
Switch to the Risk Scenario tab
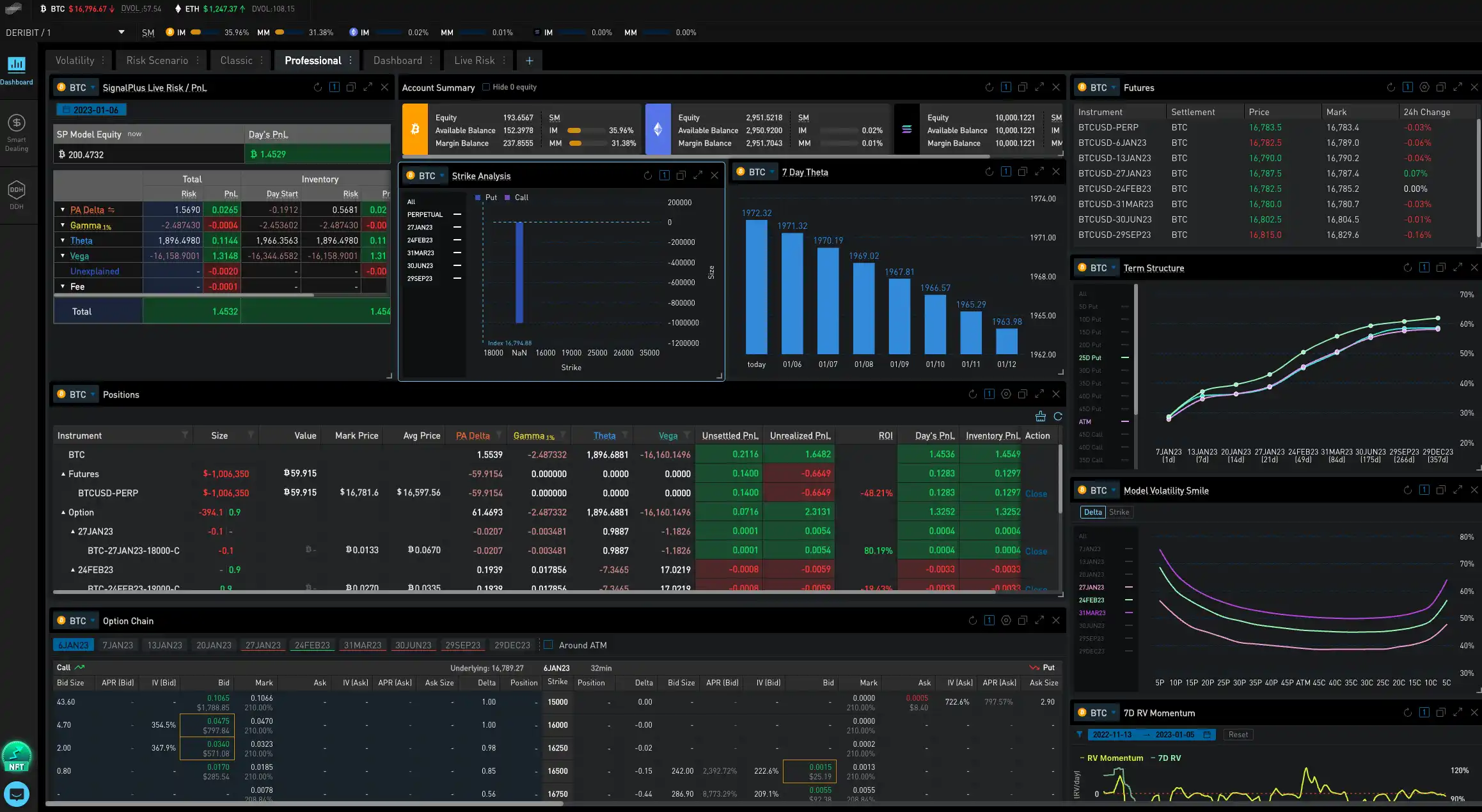157,60
